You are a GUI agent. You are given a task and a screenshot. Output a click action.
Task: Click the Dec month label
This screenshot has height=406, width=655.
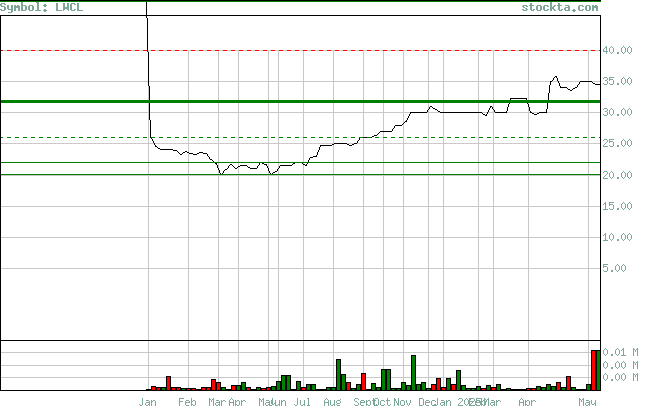click(427, 401)
